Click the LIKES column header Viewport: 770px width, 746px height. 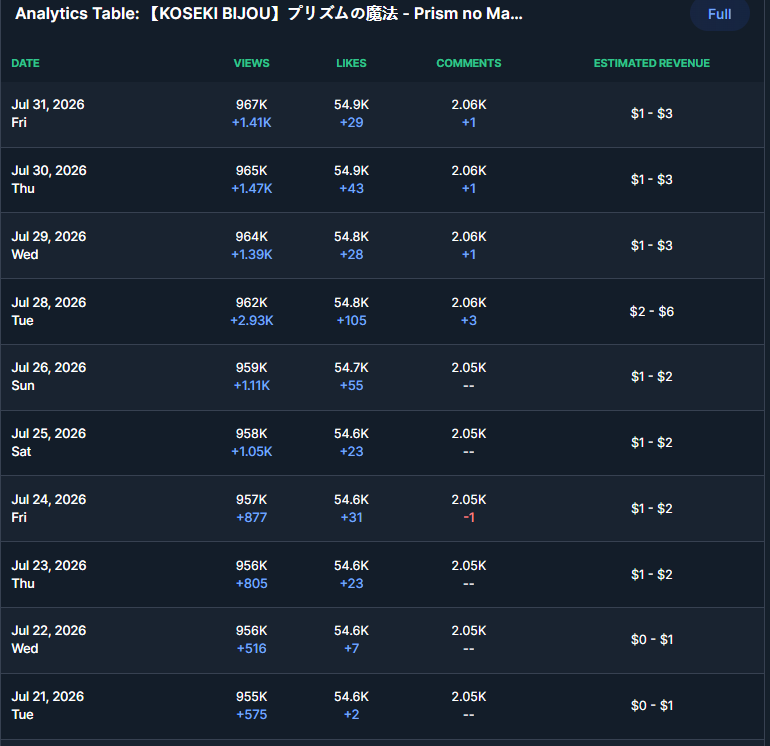coord(351,63)
